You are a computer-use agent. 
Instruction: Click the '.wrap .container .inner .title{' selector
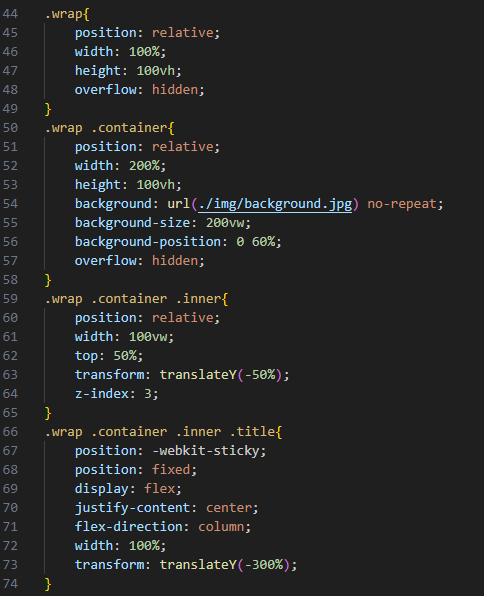163,432
